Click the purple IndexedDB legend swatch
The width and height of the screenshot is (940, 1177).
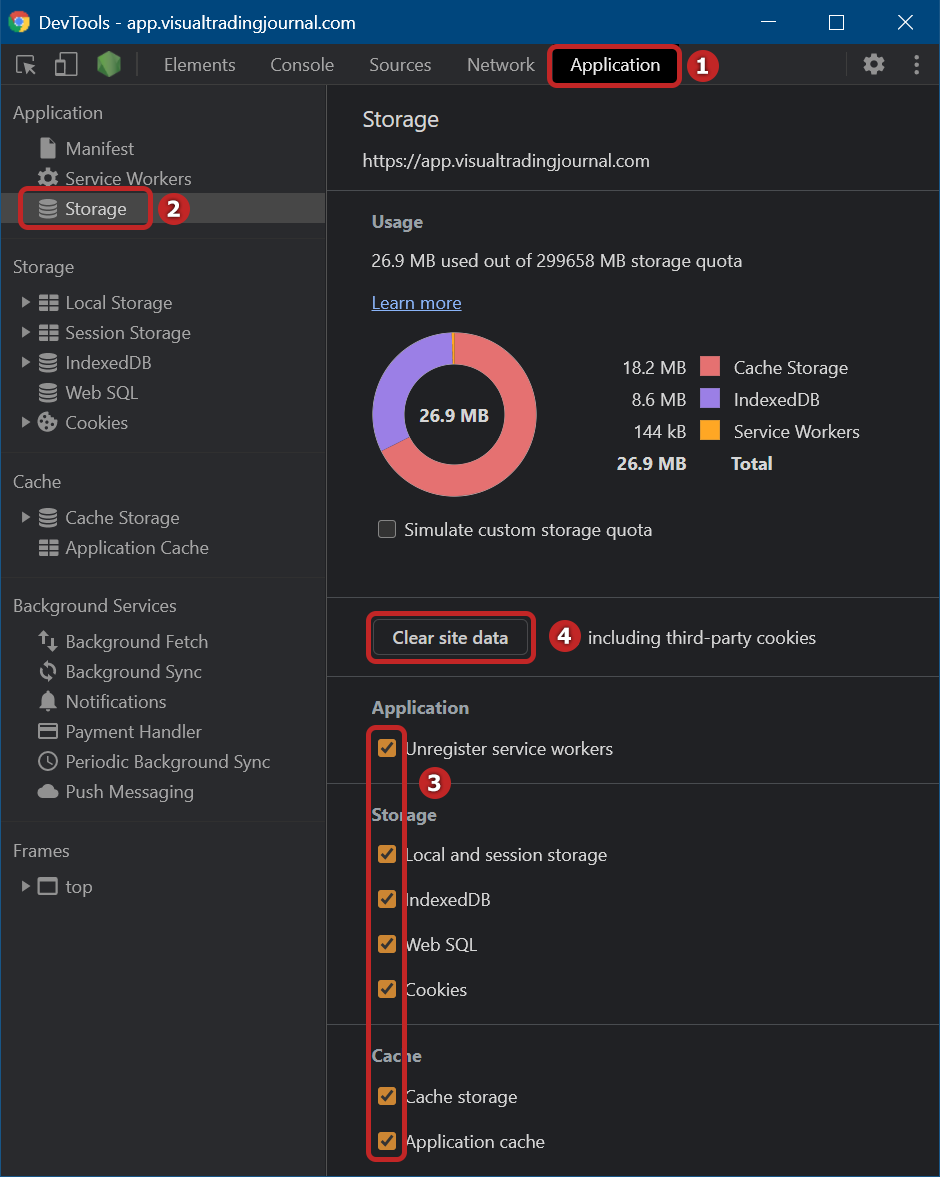710,399
